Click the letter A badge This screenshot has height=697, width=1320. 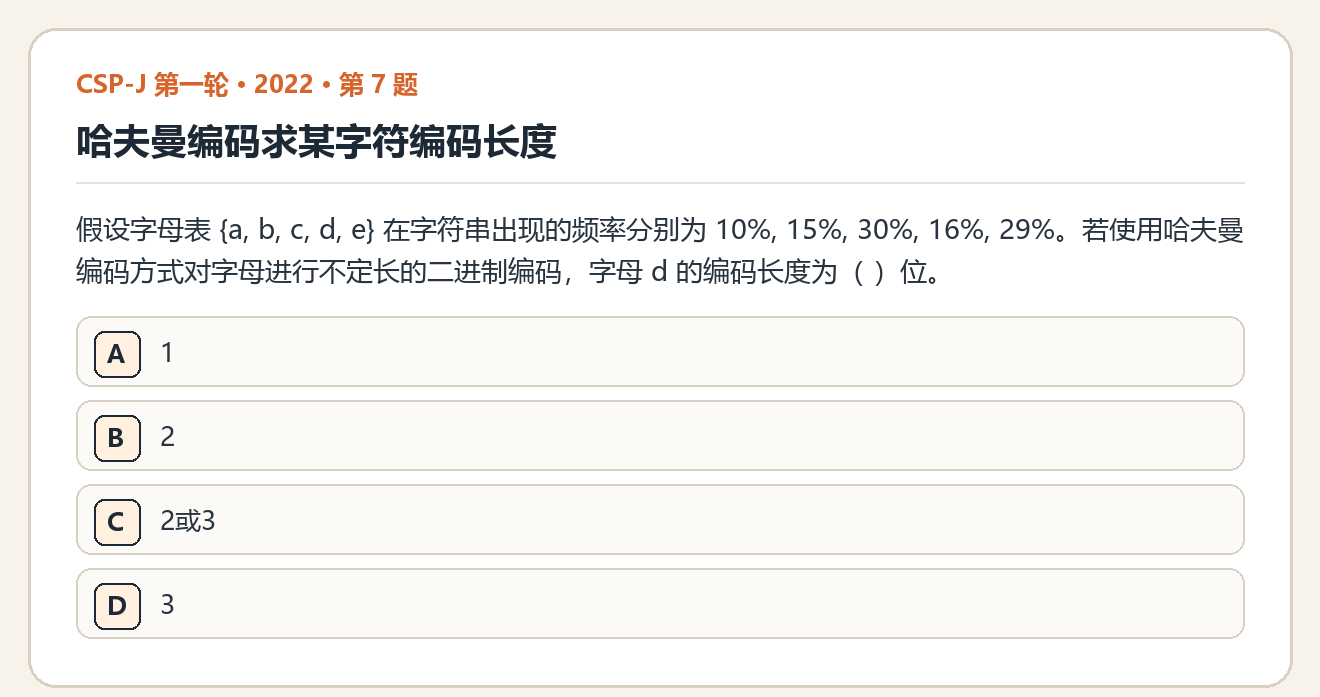point(117,353)
